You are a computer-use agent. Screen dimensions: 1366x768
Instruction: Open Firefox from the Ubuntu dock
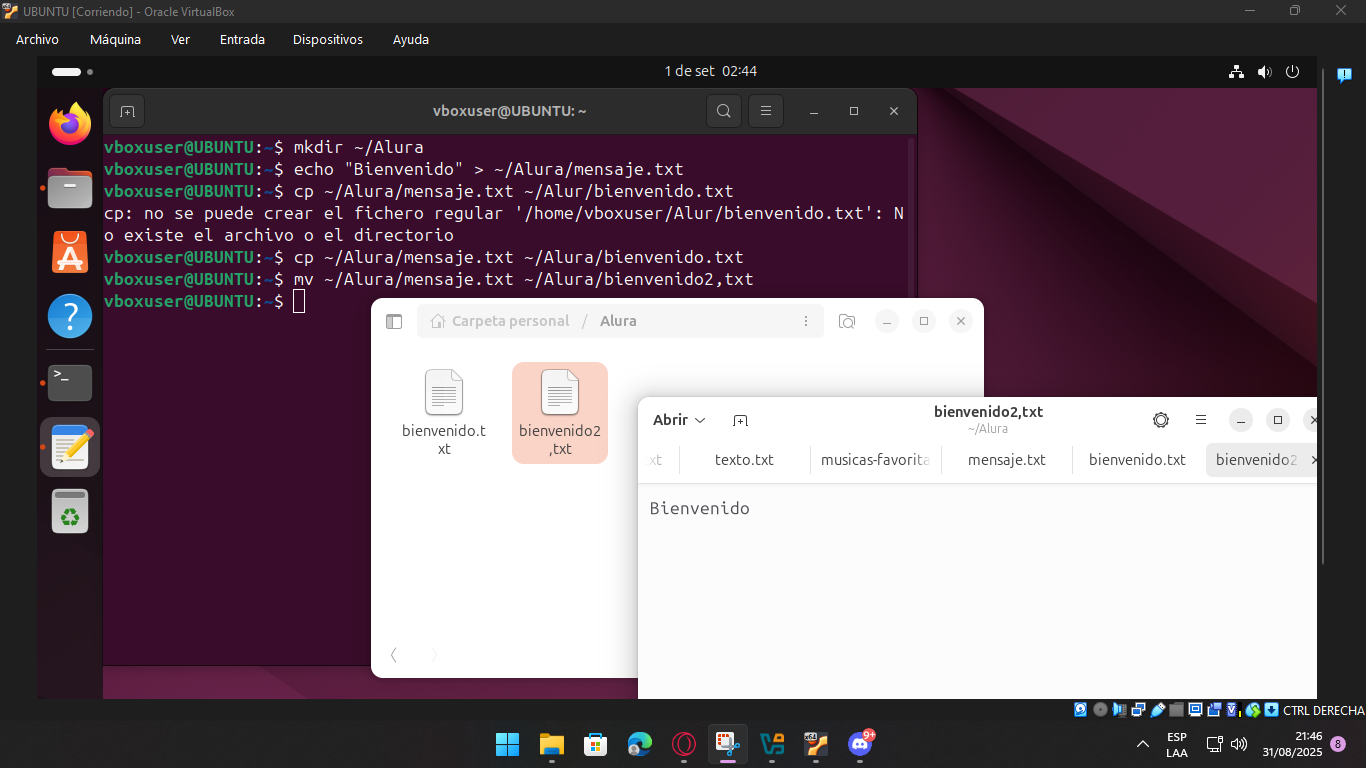tap(70, 124)
